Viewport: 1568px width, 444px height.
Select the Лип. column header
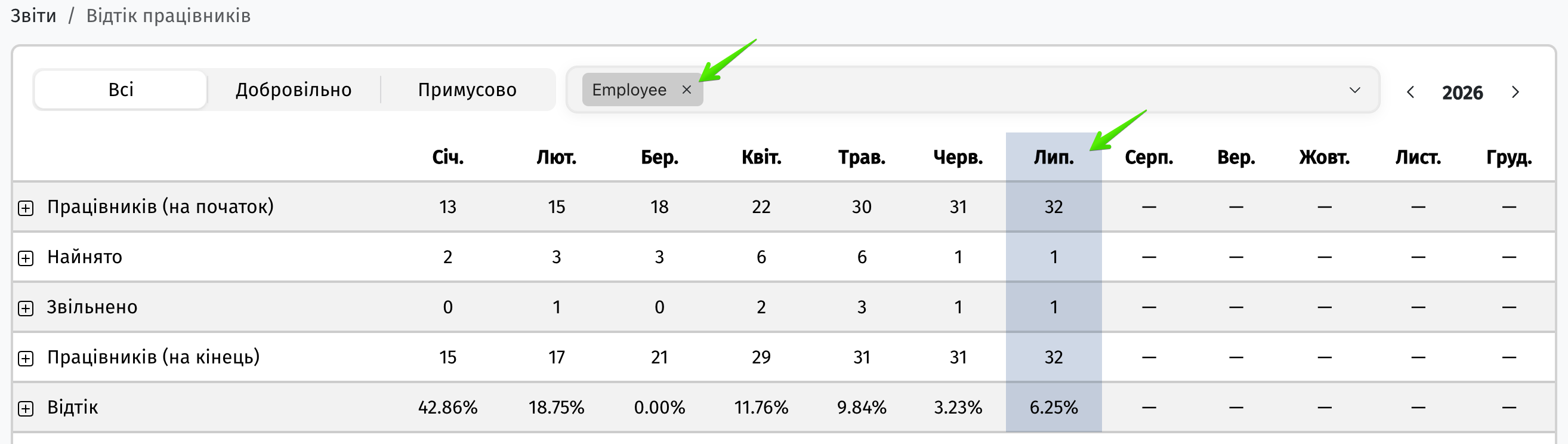1054,157
